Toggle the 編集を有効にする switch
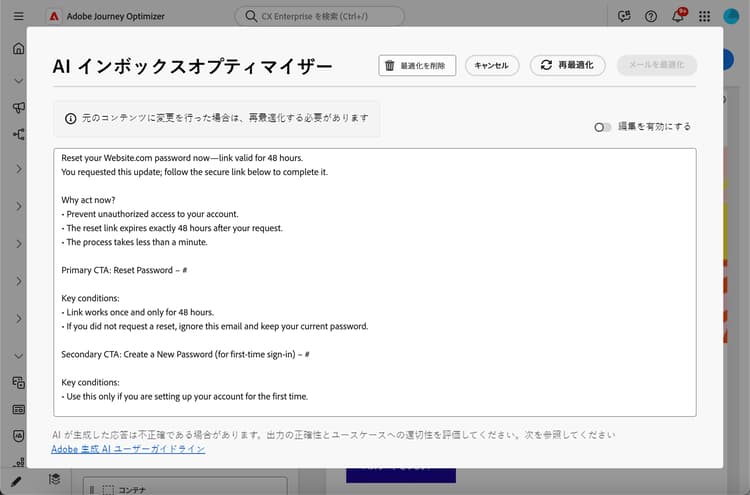The image size is (750, 495). pos(602,127)
